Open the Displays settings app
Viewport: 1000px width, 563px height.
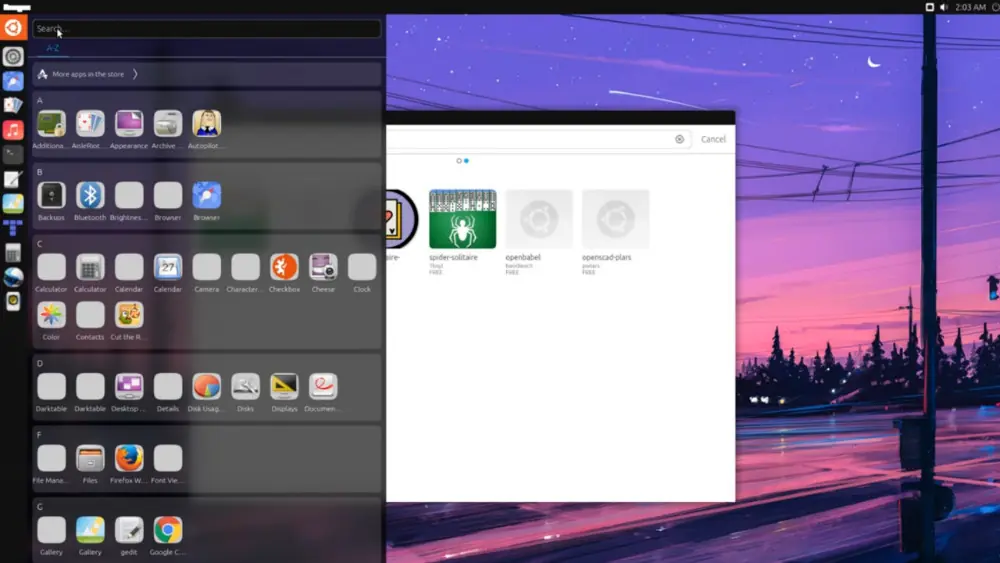tap(284, 386)
